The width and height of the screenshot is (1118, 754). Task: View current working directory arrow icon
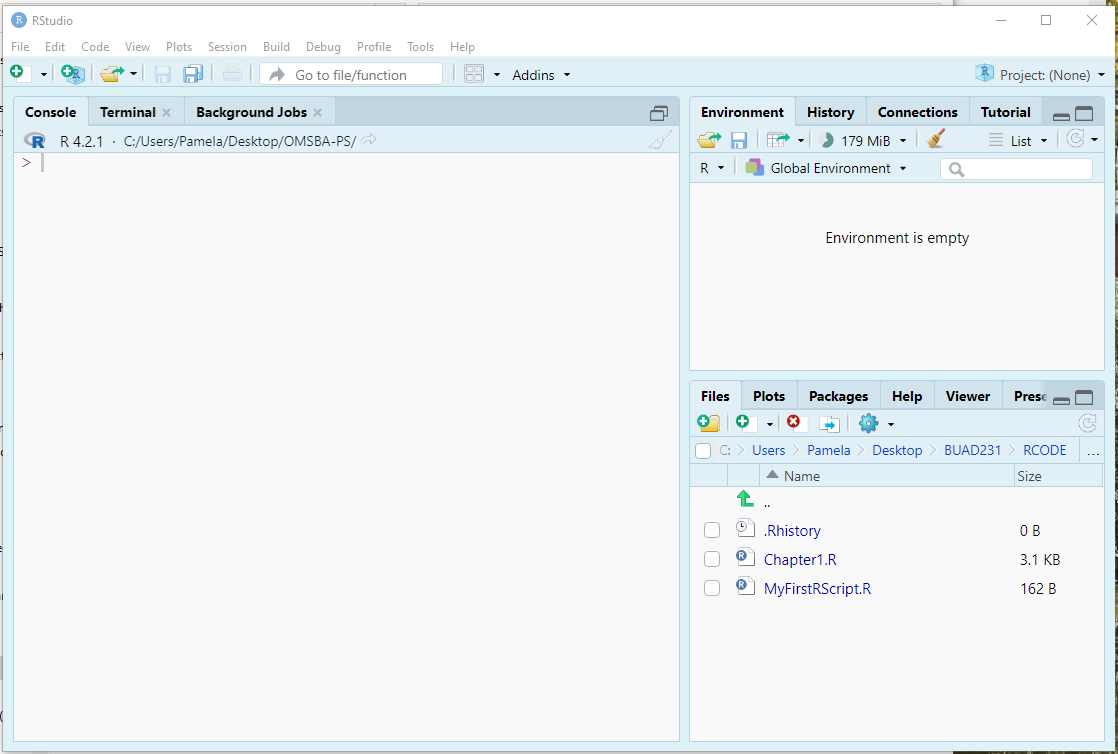pyautogui.click(x=369, y=140)
